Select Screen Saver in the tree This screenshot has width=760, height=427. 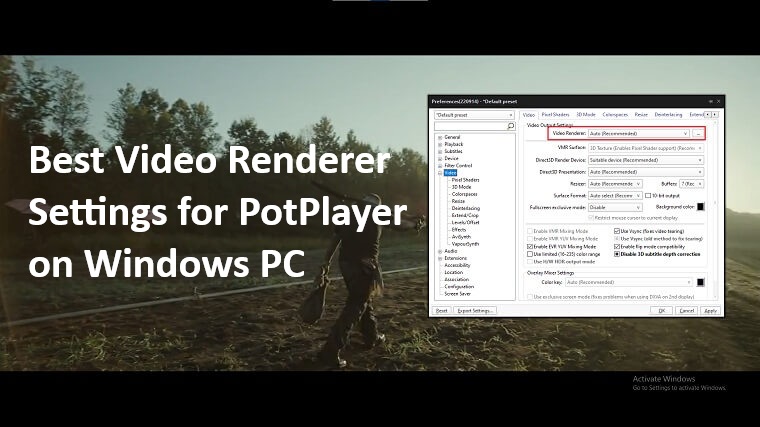(x=457, y=294)
